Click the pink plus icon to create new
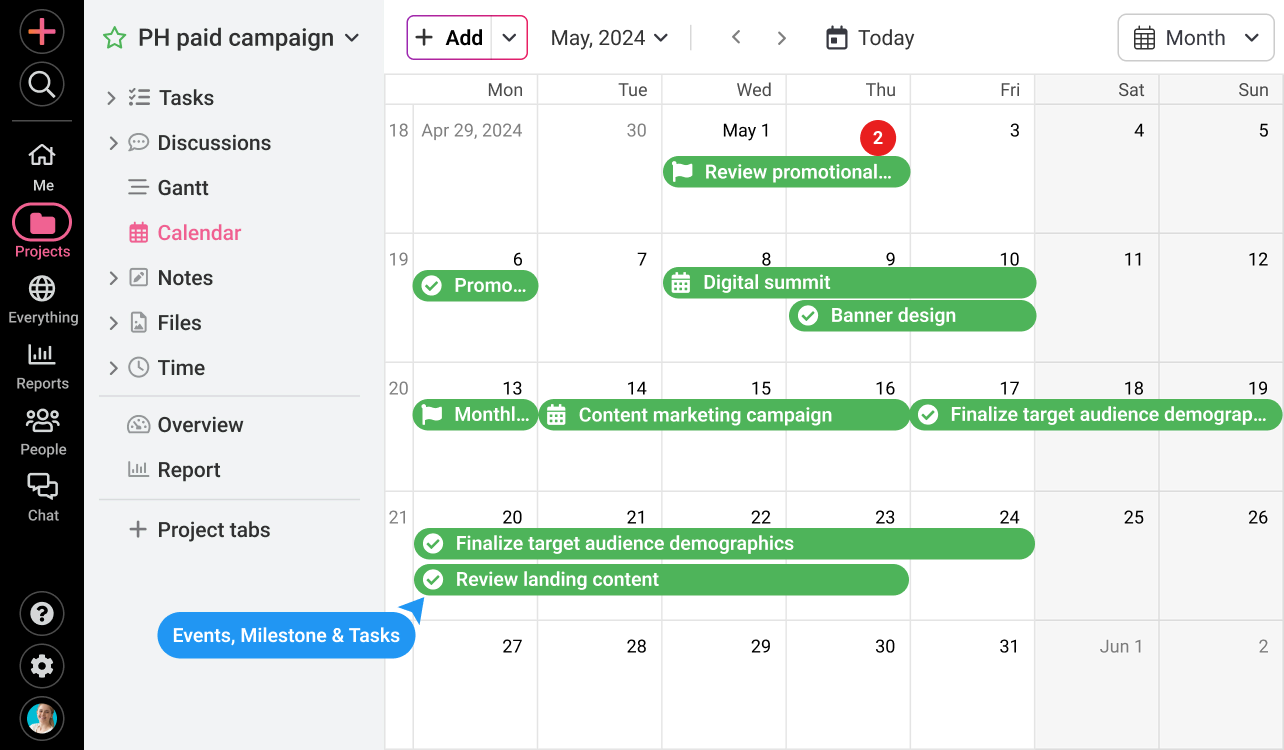Viewport: 1284px width, 750px height. [x=41, y=31]
